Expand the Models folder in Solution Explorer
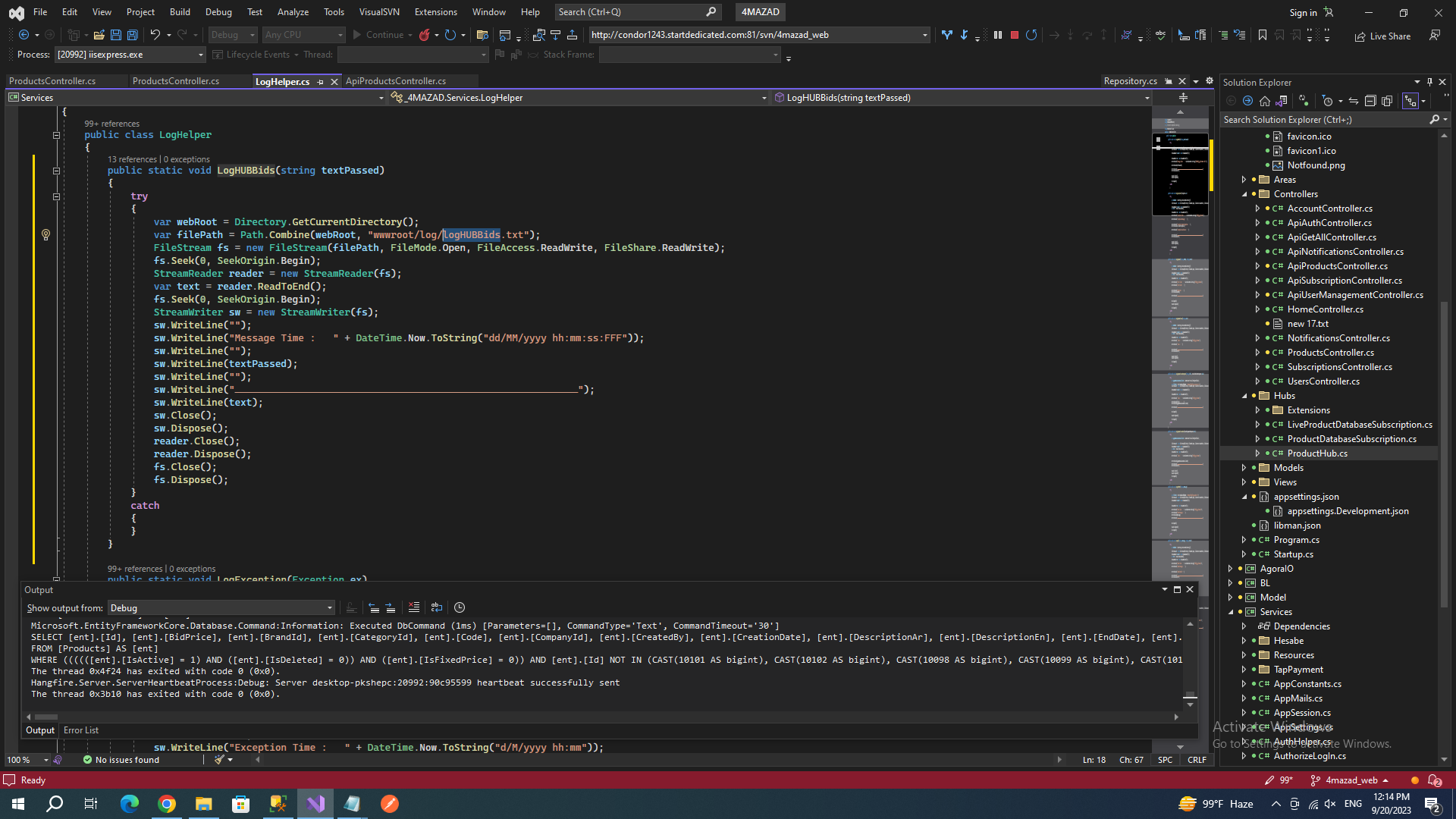 pos(1244,468)
